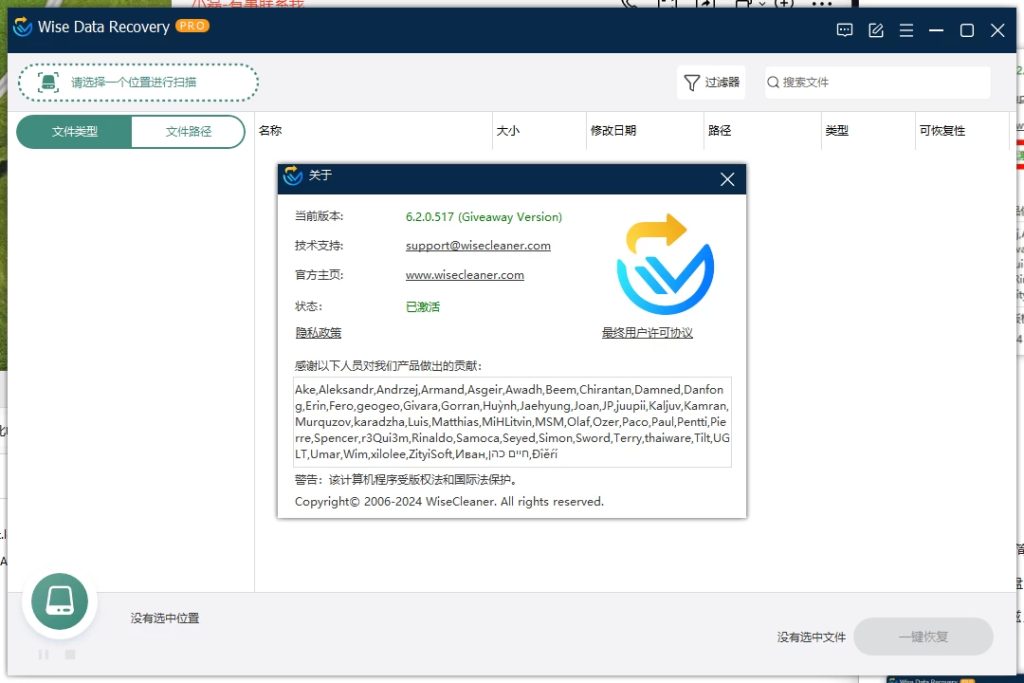Click the stop scan control

point(70,654)
